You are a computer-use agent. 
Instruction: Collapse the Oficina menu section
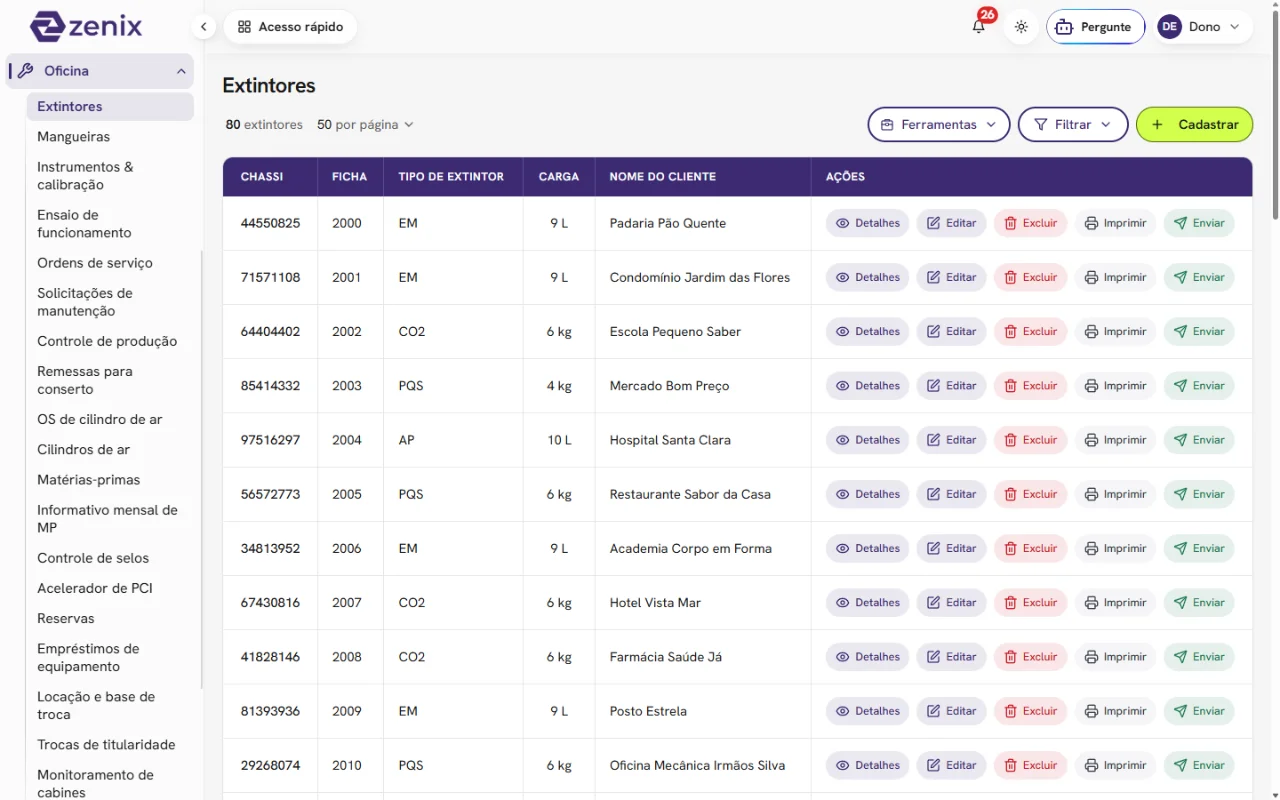pyautogui.click(x=181, y=71)
